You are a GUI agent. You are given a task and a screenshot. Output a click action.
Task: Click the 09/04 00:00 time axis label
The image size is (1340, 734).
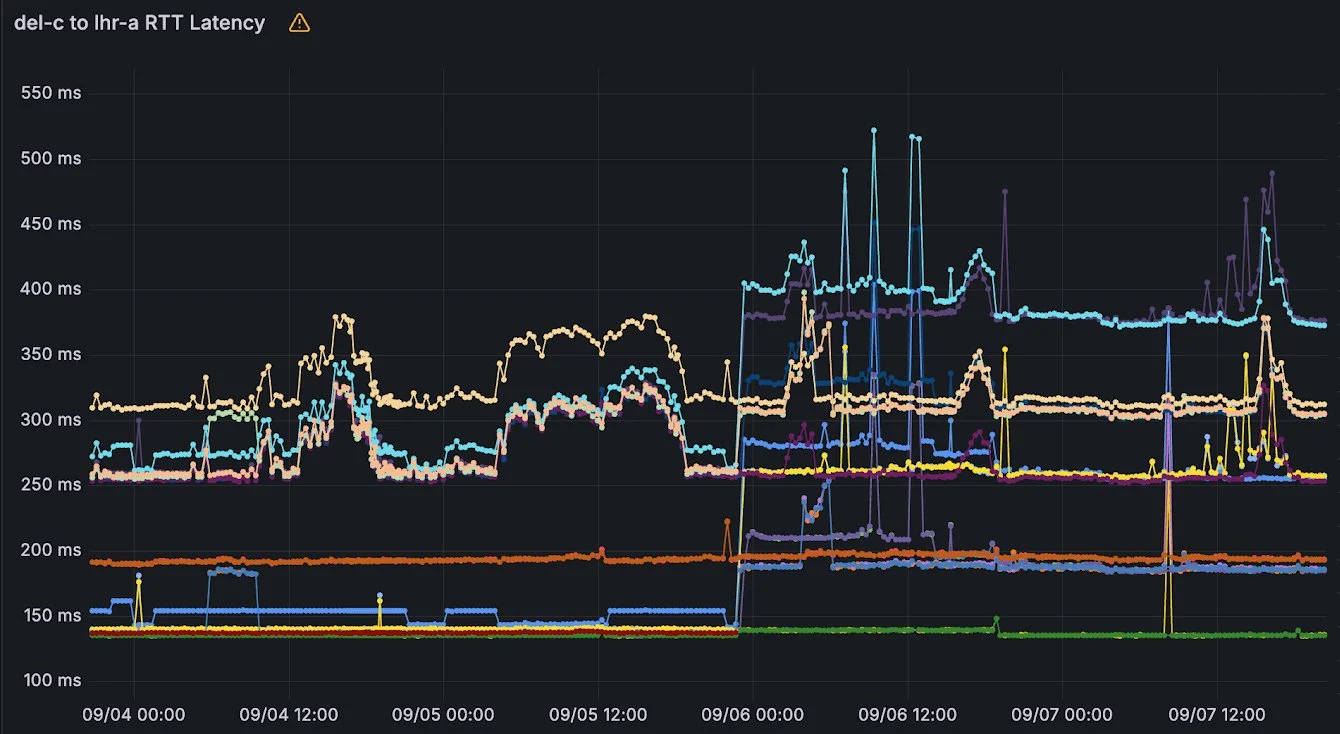[134, 714]
